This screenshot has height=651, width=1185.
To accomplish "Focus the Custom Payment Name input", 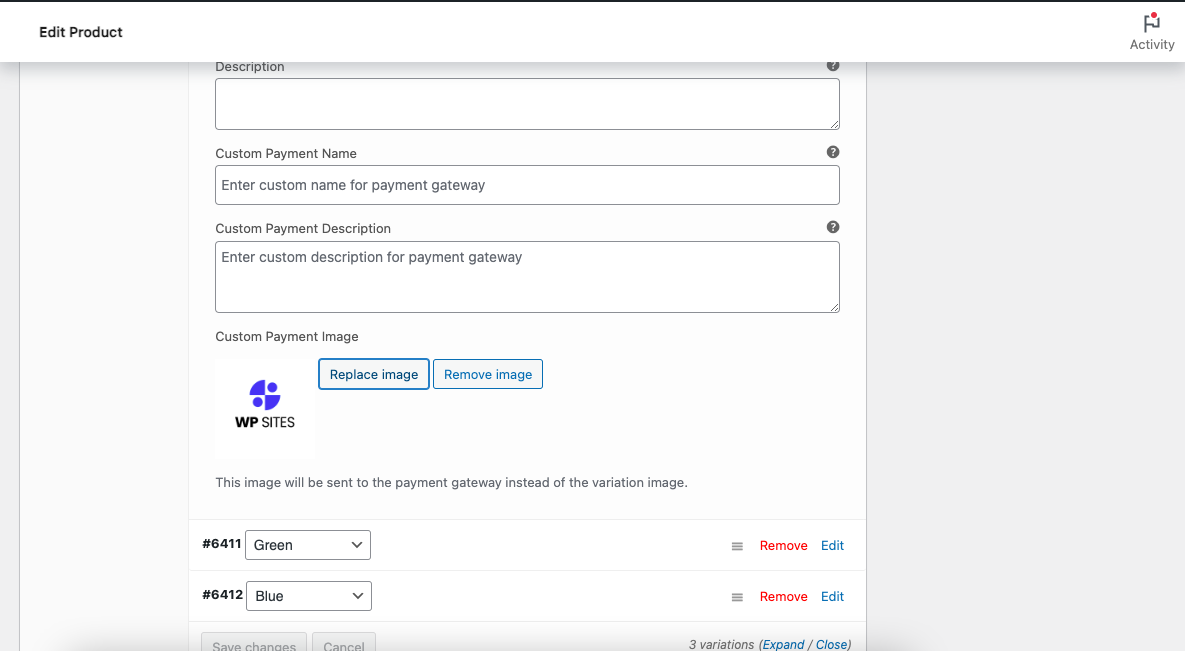I will pyautogui.click(x=527, y=185).
